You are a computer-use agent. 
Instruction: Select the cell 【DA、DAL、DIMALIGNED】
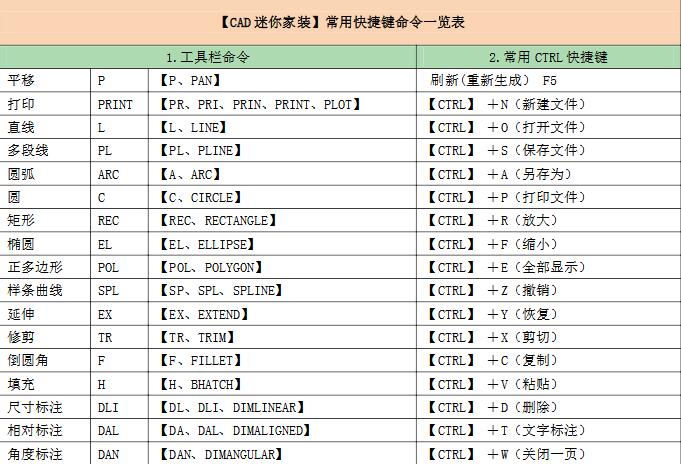pos(282,431)
